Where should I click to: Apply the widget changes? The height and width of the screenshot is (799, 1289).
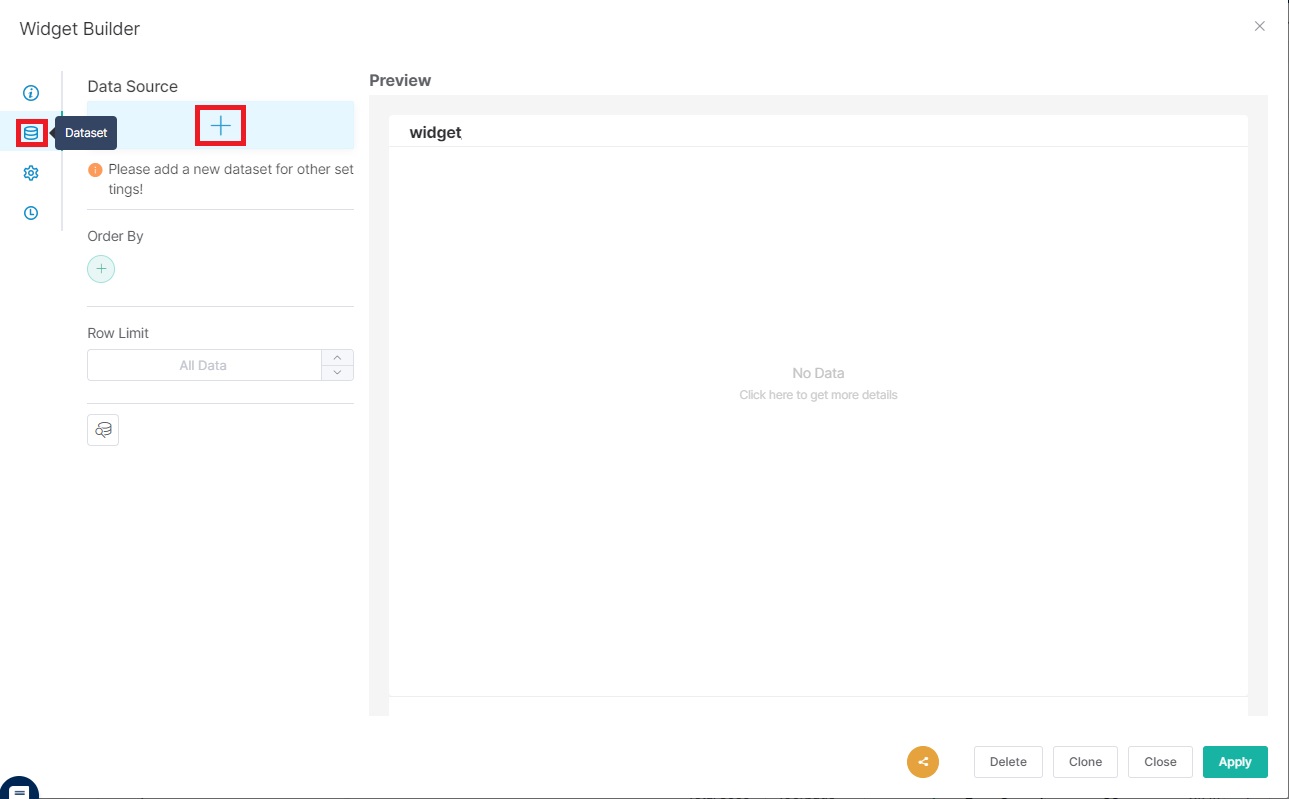pos(1234,762)
